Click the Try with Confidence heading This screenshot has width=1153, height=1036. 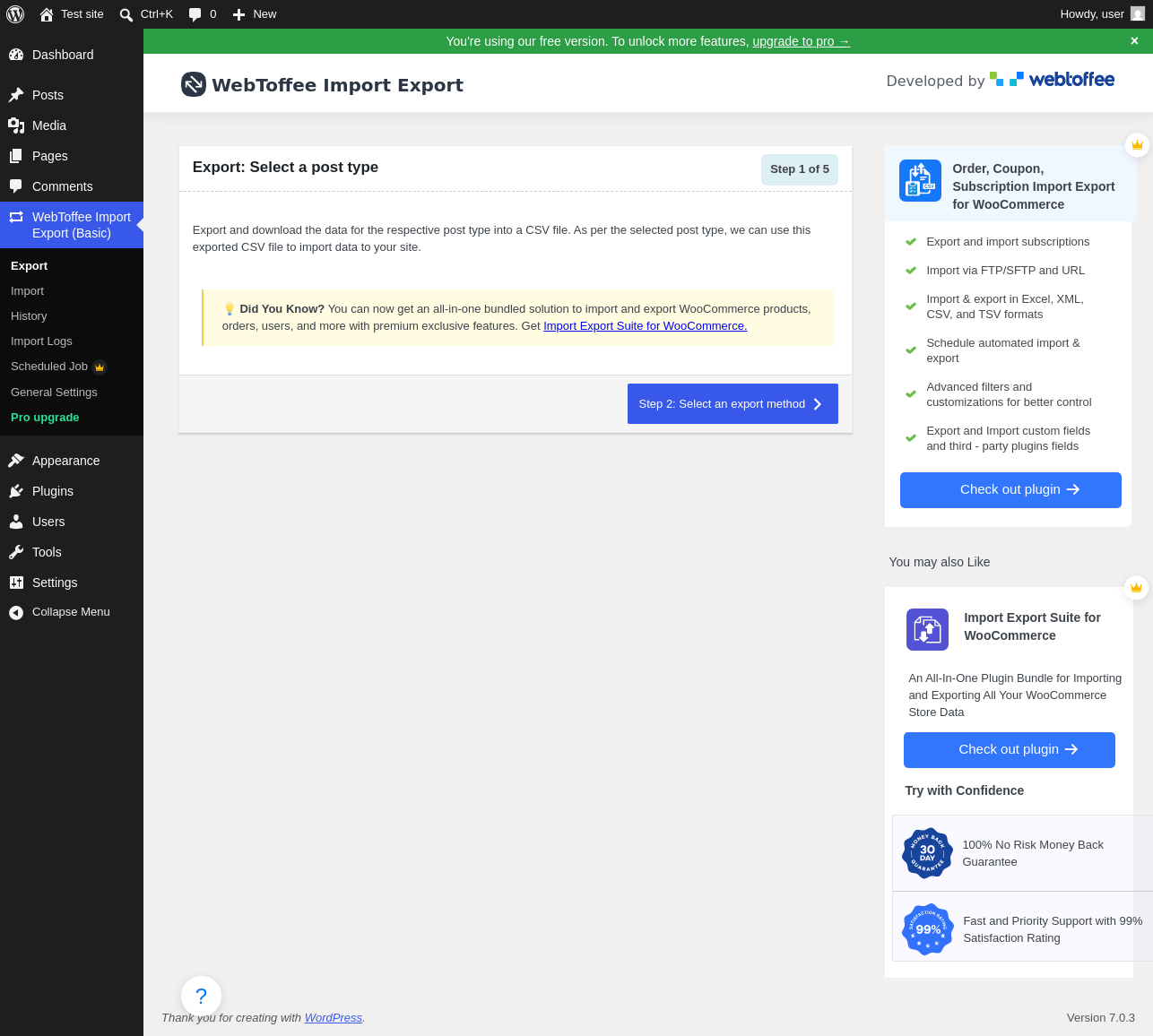click(x=965, y=790)
